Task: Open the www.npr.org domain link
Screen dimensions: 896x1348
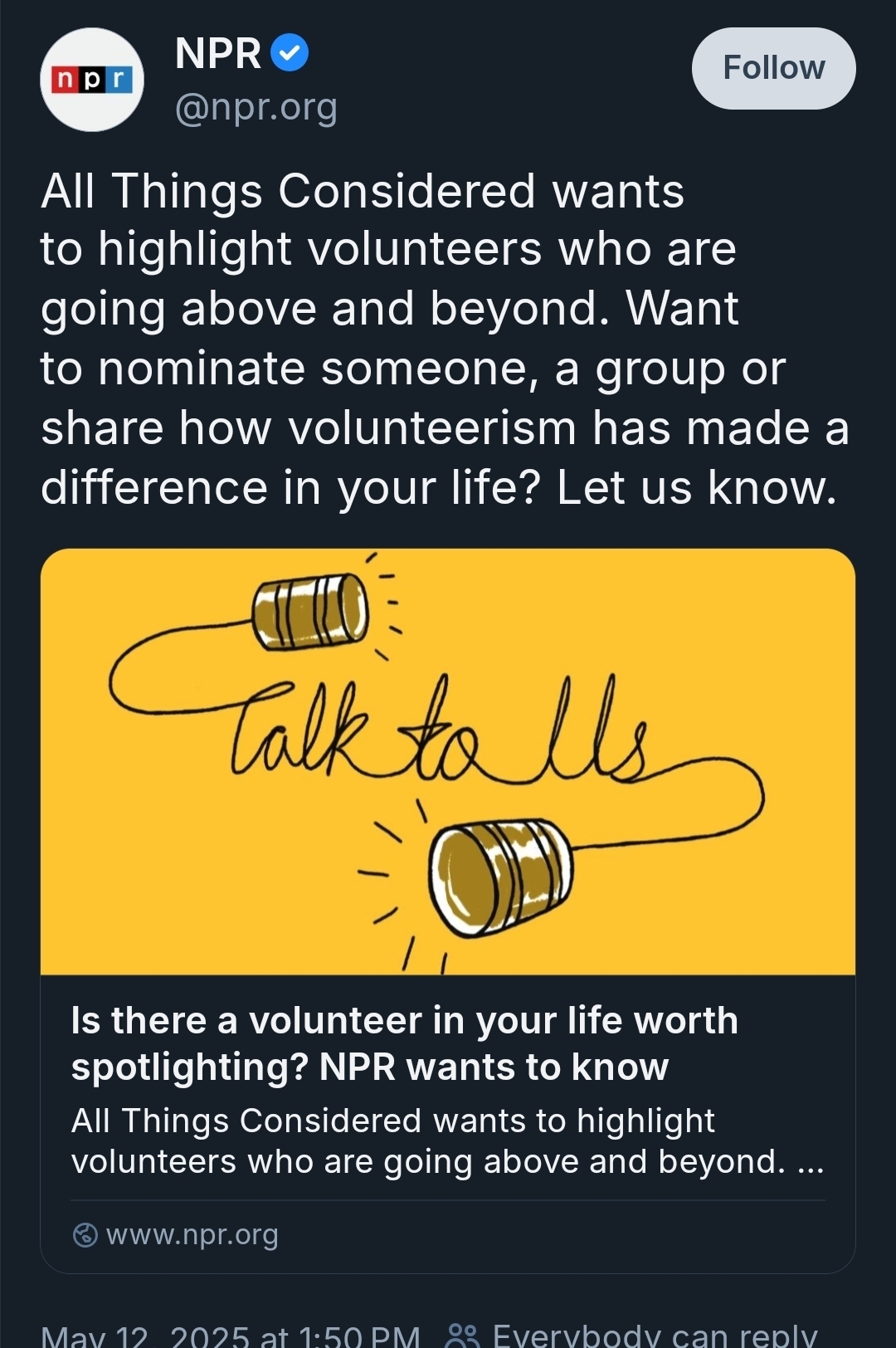Action: coord(192,1235)
